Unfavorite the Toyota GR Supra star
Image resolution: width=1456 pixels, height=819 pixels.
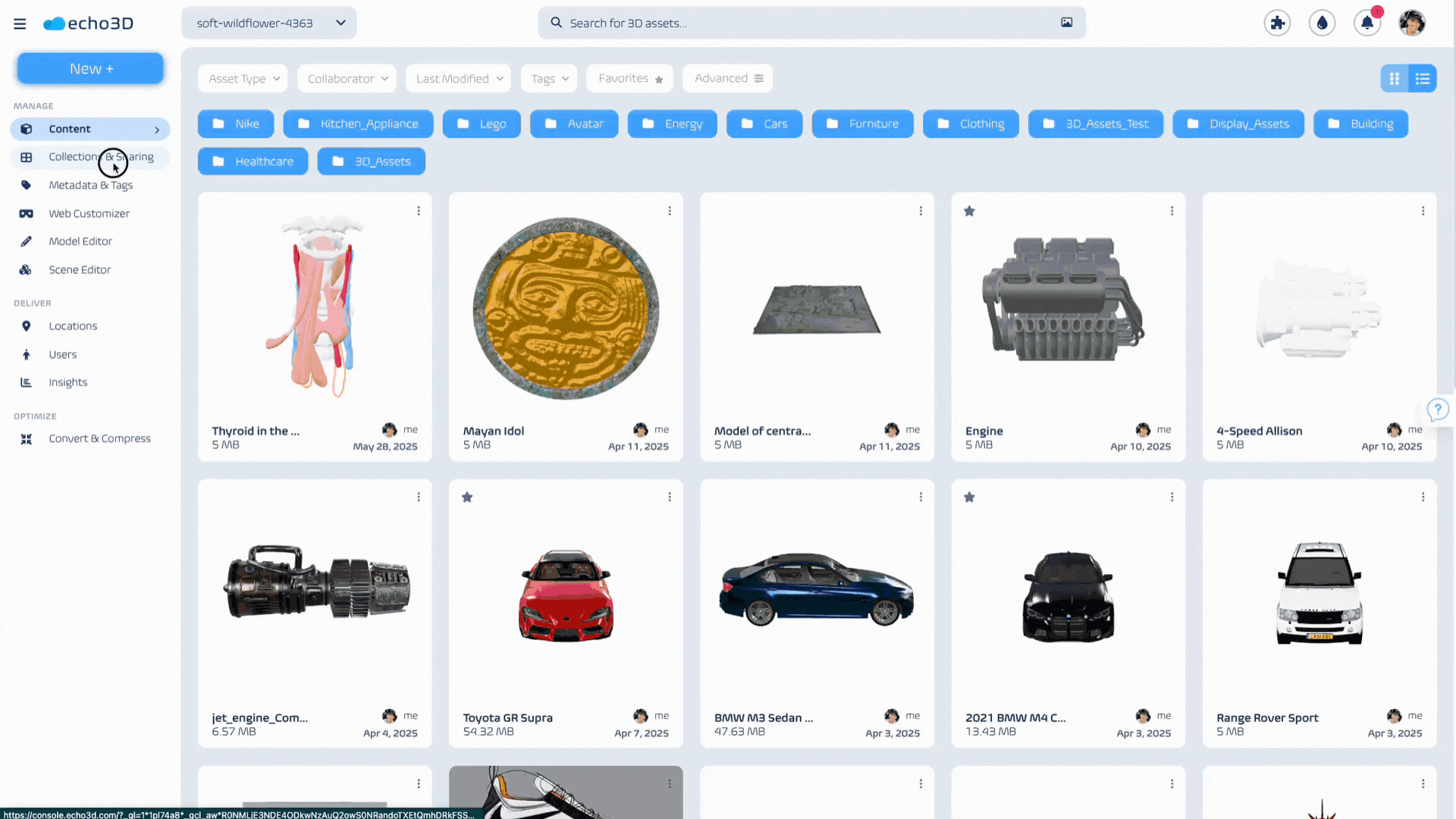click(x=467, y=497)
